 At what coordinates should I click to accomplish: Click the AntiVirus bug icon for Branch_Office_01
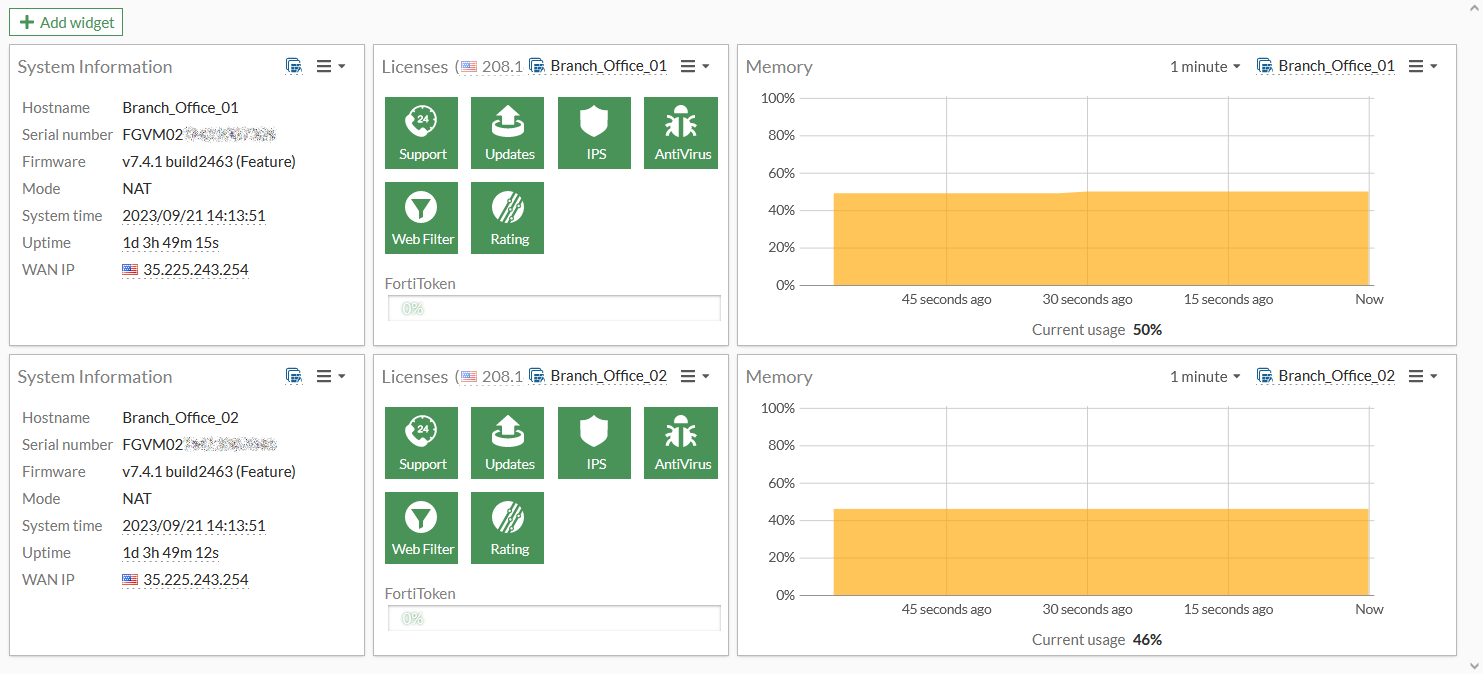pyautogui.click(x=681, y=132)
